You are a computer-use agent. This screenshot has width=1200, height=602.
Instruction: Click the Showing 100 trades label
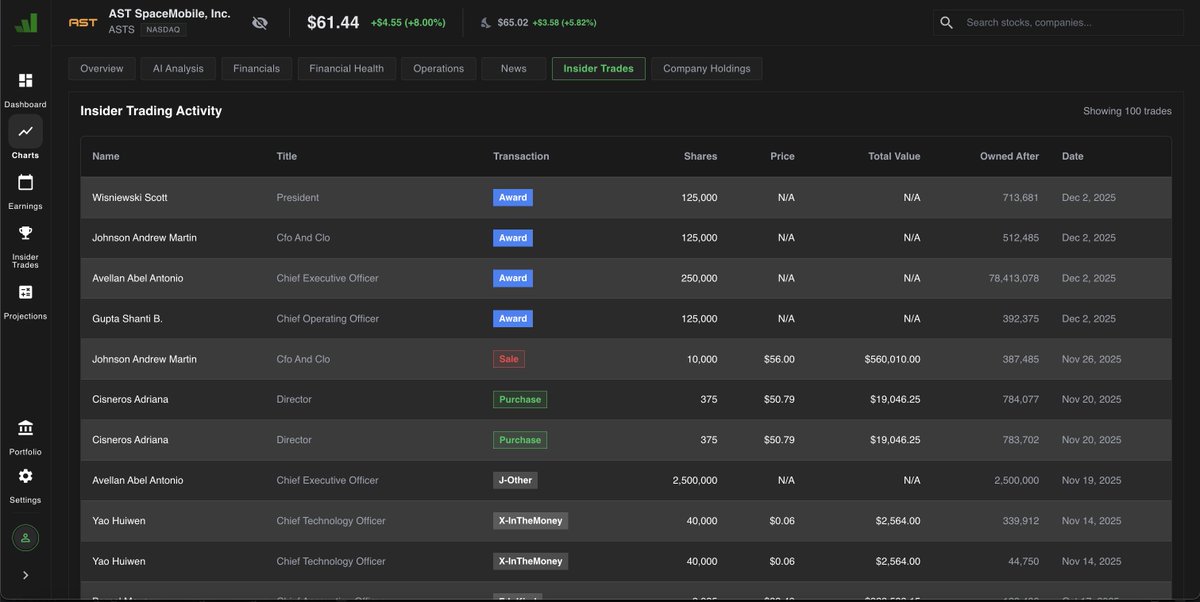click(1127, 111)
